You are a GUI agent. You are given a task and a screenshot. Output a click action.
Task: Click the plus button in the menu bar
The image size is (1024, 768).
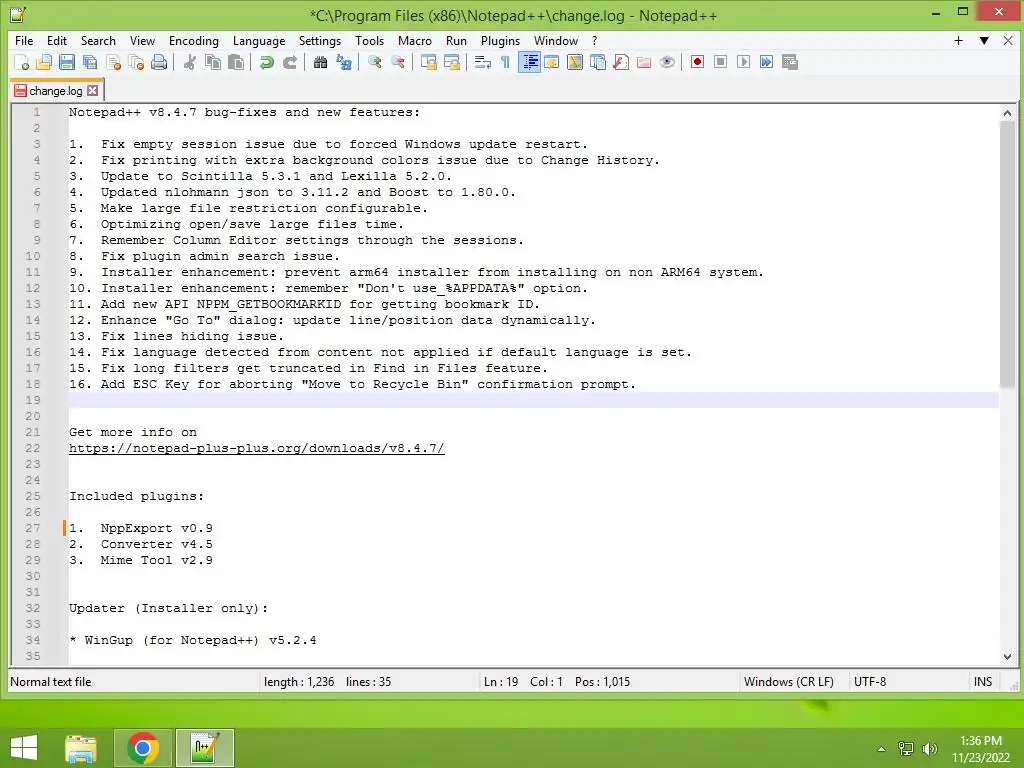958,40
